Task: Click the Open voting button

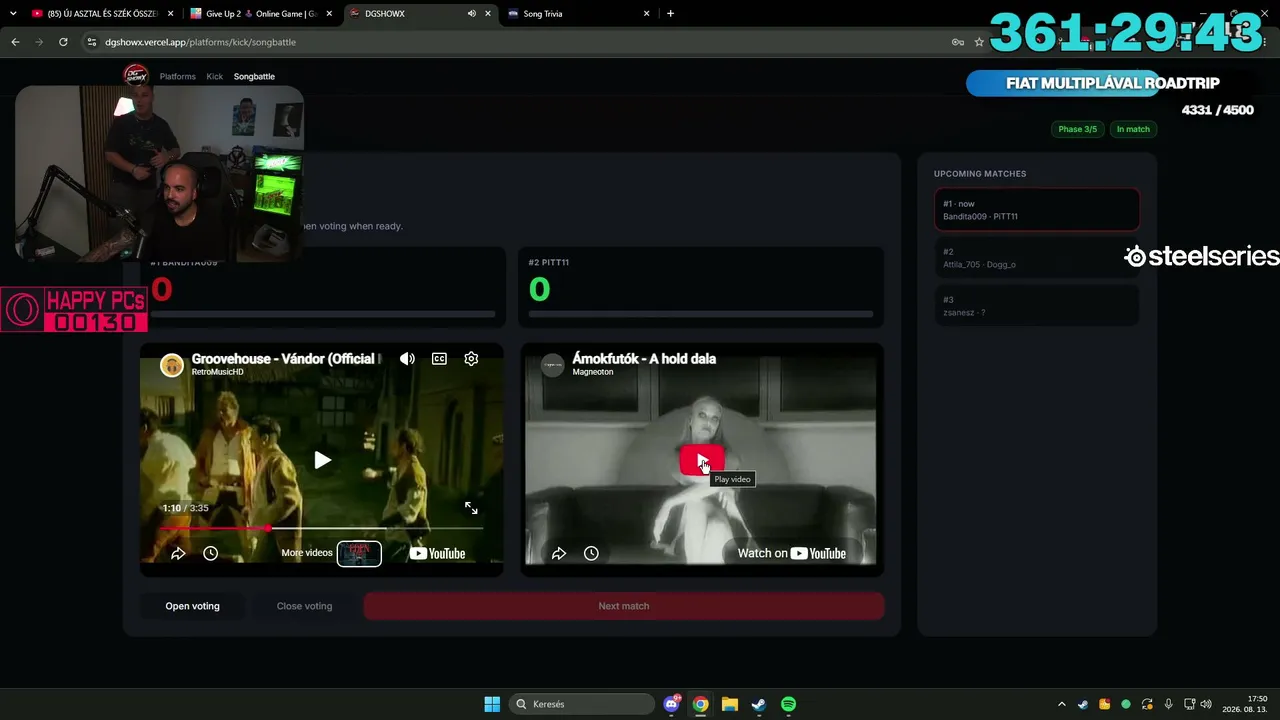Action: pyautogui.click(x=192, y=606)
